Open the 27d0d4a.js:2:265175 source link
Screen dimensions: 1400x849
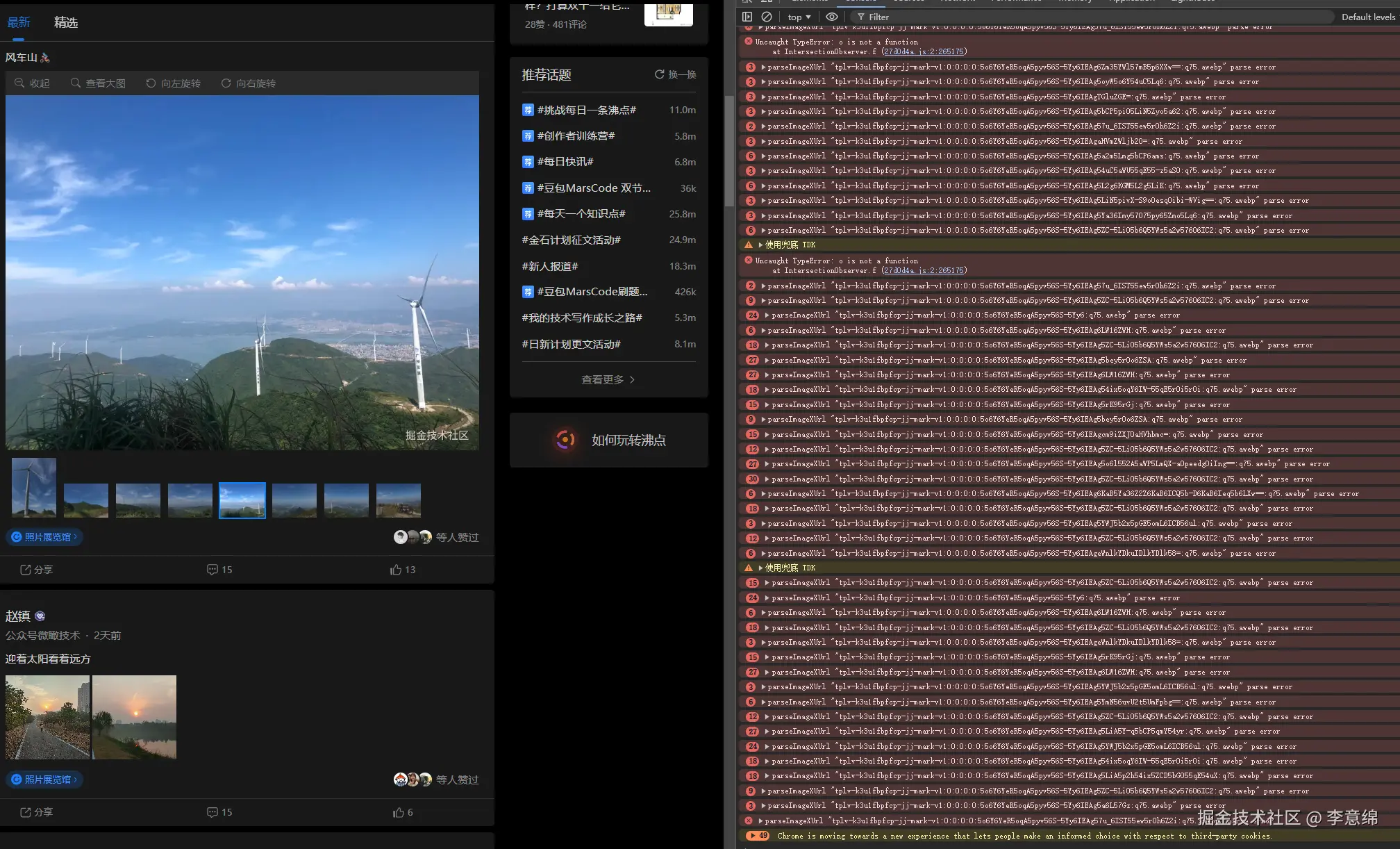tap(924, 51)
